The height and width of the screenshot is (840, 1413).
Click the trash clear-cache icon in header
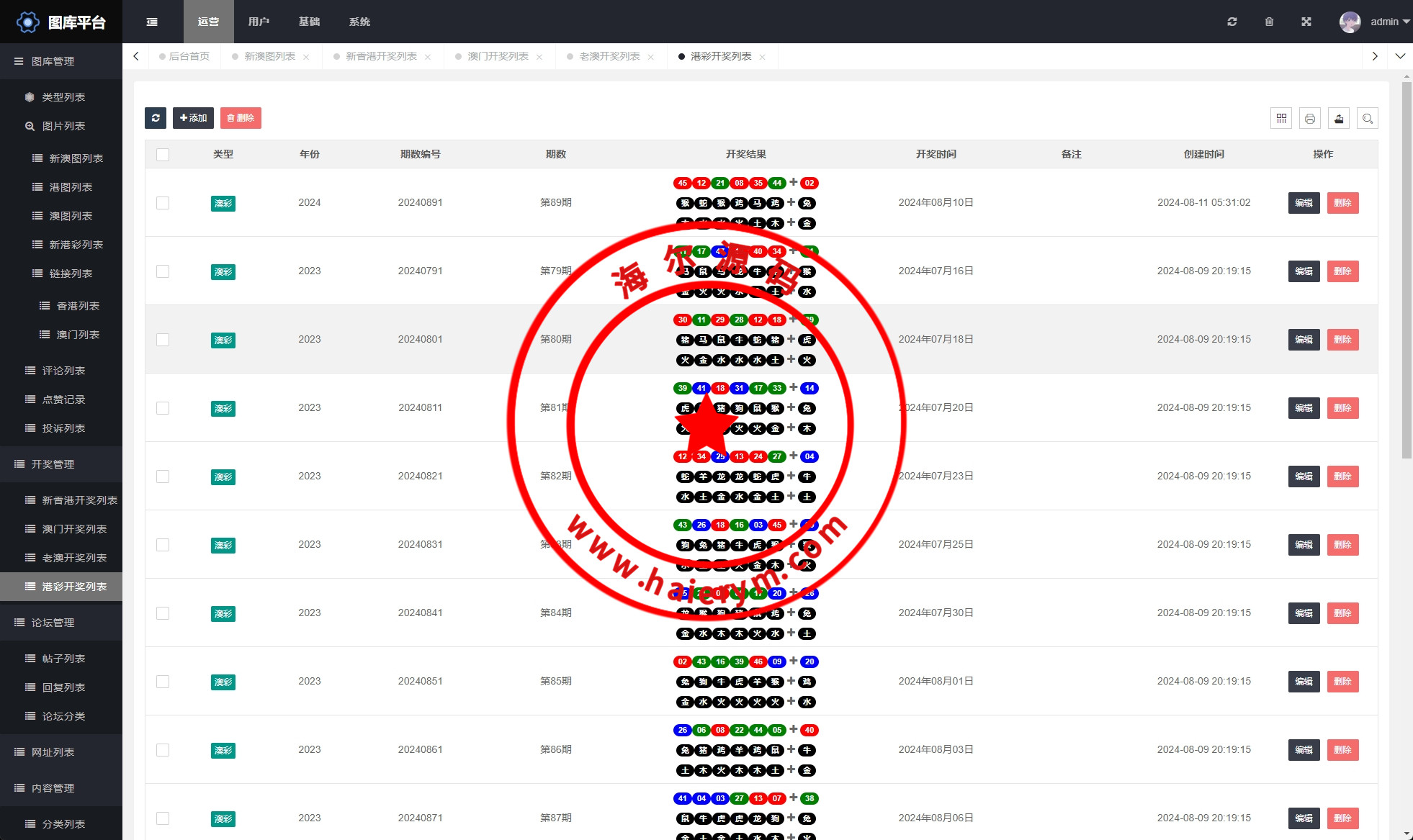click(x=1269, y=22)
